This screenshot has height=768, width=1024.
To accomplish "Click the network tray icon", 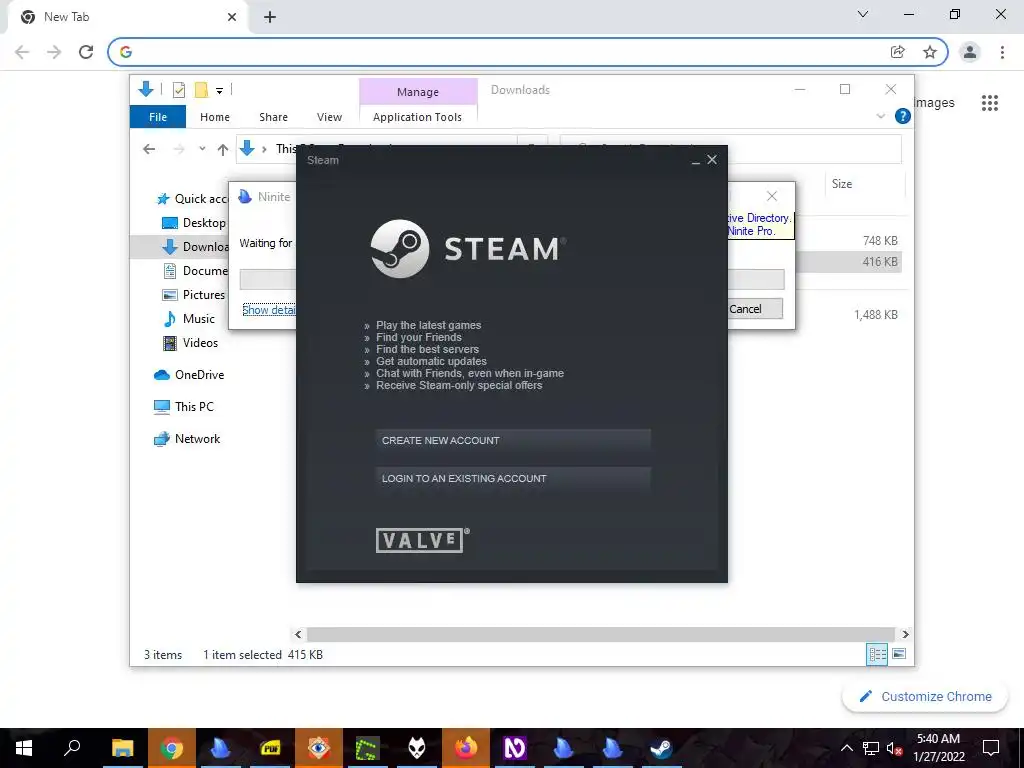I will (871, 748).
